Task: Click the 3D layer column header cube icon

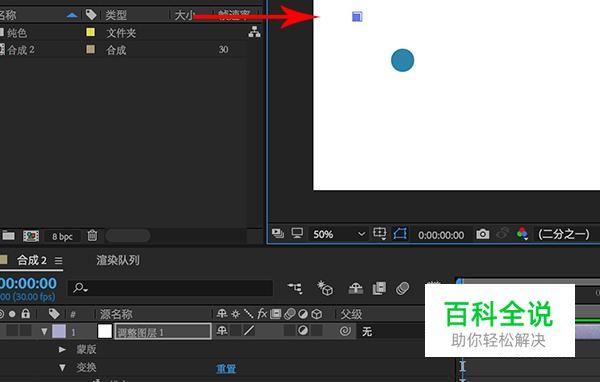Action: [x=316, y=314]
